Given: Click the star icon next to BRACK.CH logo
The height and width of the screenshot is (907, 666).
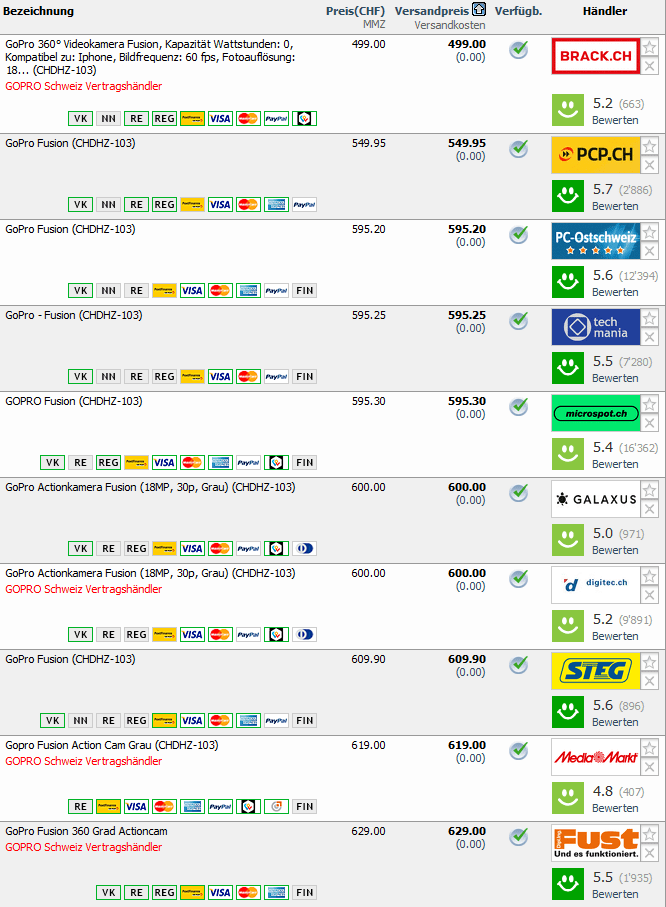Looking at the screenshot, I should tap(650, 47).
